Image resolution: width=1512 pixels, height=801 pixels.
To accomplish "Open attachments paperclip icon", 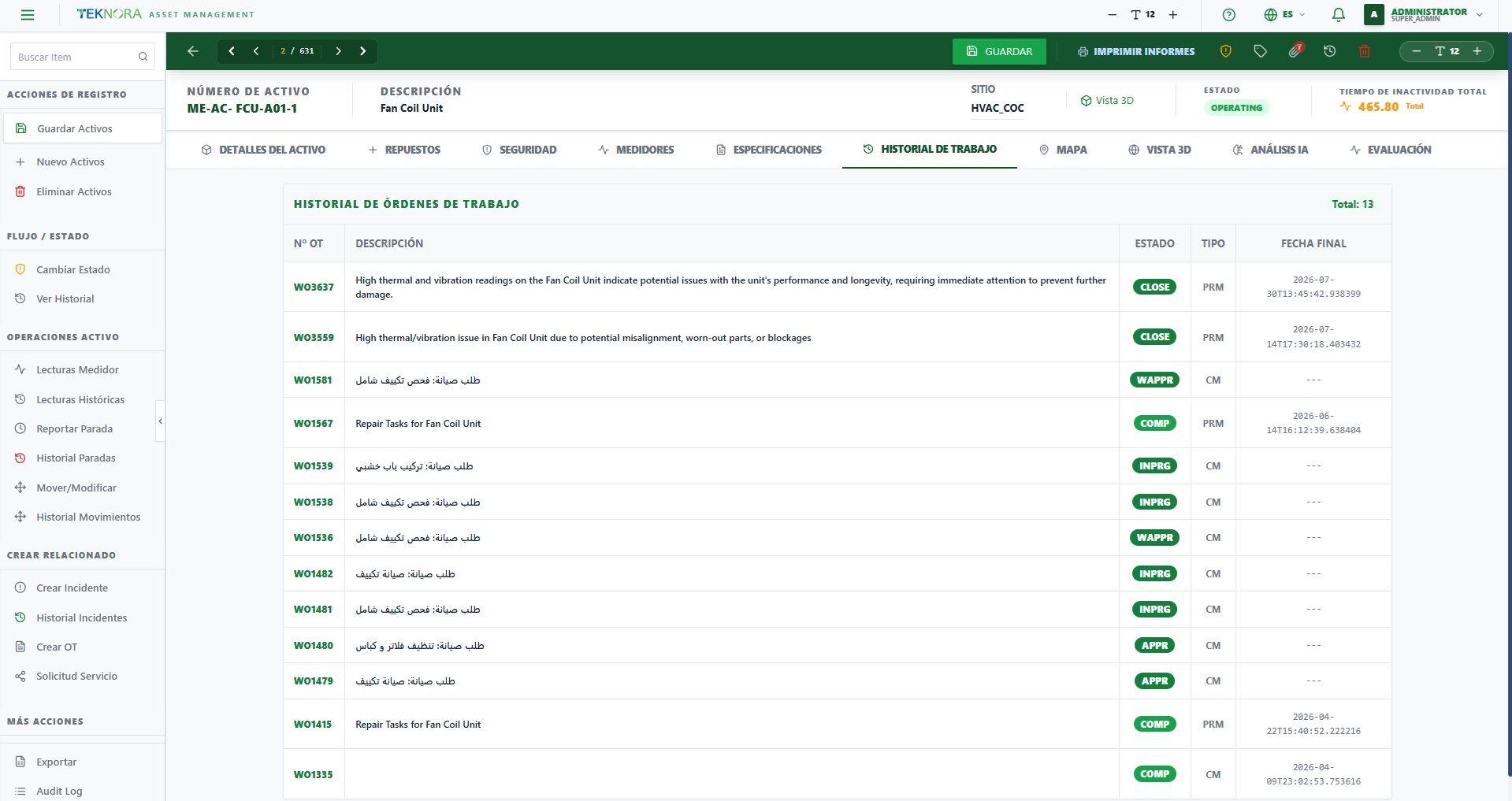I will [x=1295, y=51].
